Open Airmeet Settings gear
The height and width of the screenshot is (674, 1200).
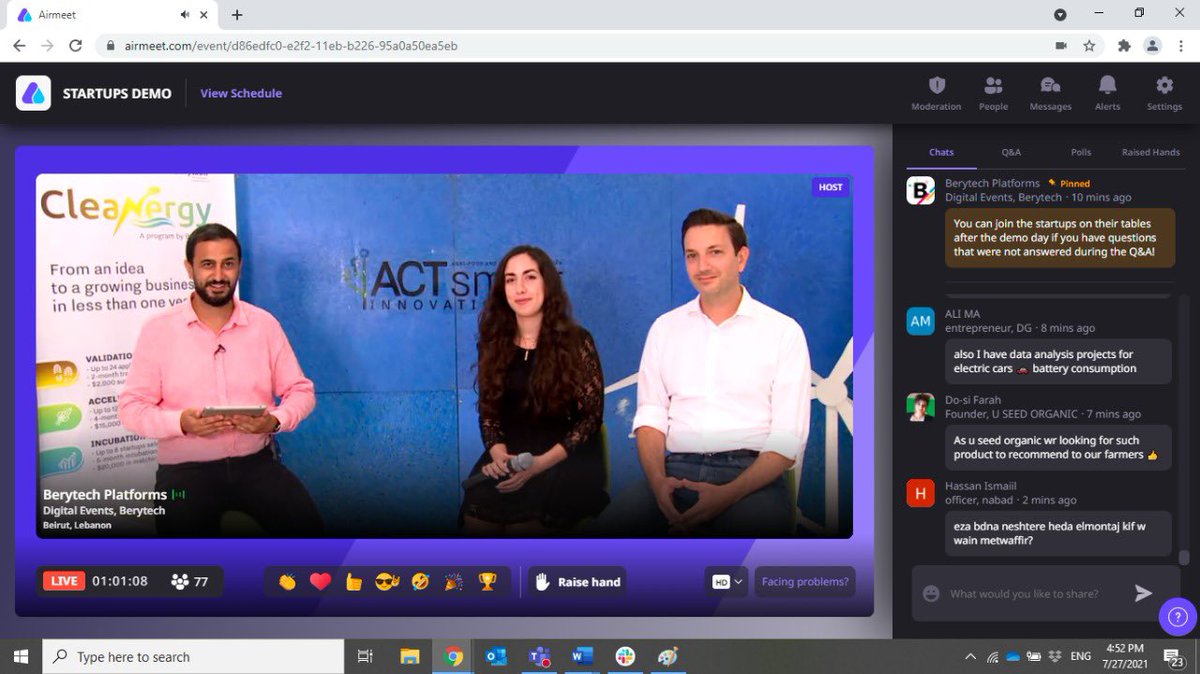coord(1164,93)
